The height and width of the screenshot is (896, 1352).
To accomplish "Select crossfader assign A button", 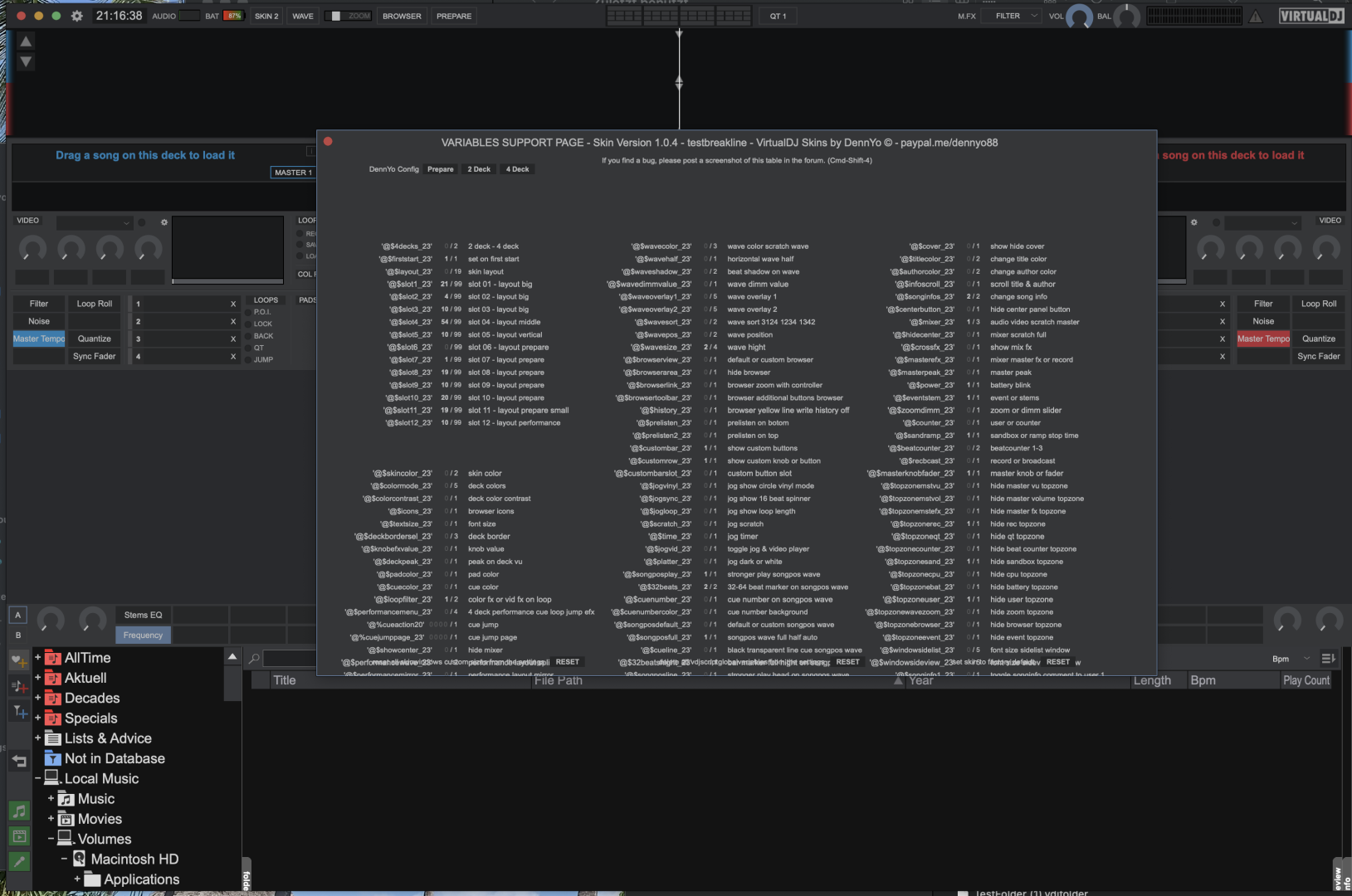I will pos(18,615).
